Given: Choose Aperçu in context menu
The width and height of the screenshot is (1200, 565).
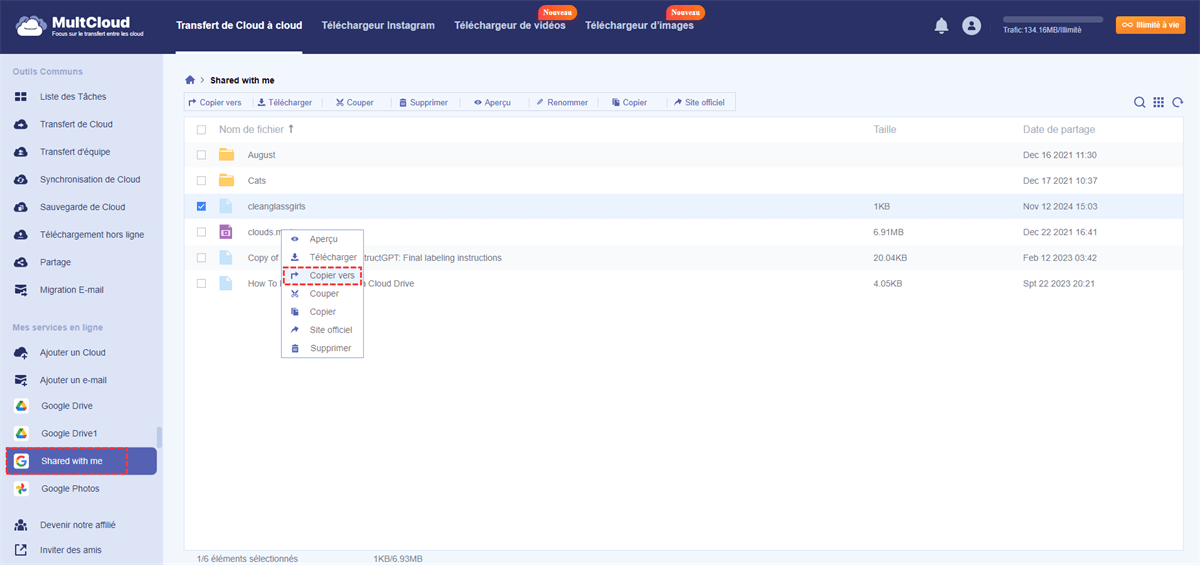Looking at the screenshot, I should (x=323, y=239).
